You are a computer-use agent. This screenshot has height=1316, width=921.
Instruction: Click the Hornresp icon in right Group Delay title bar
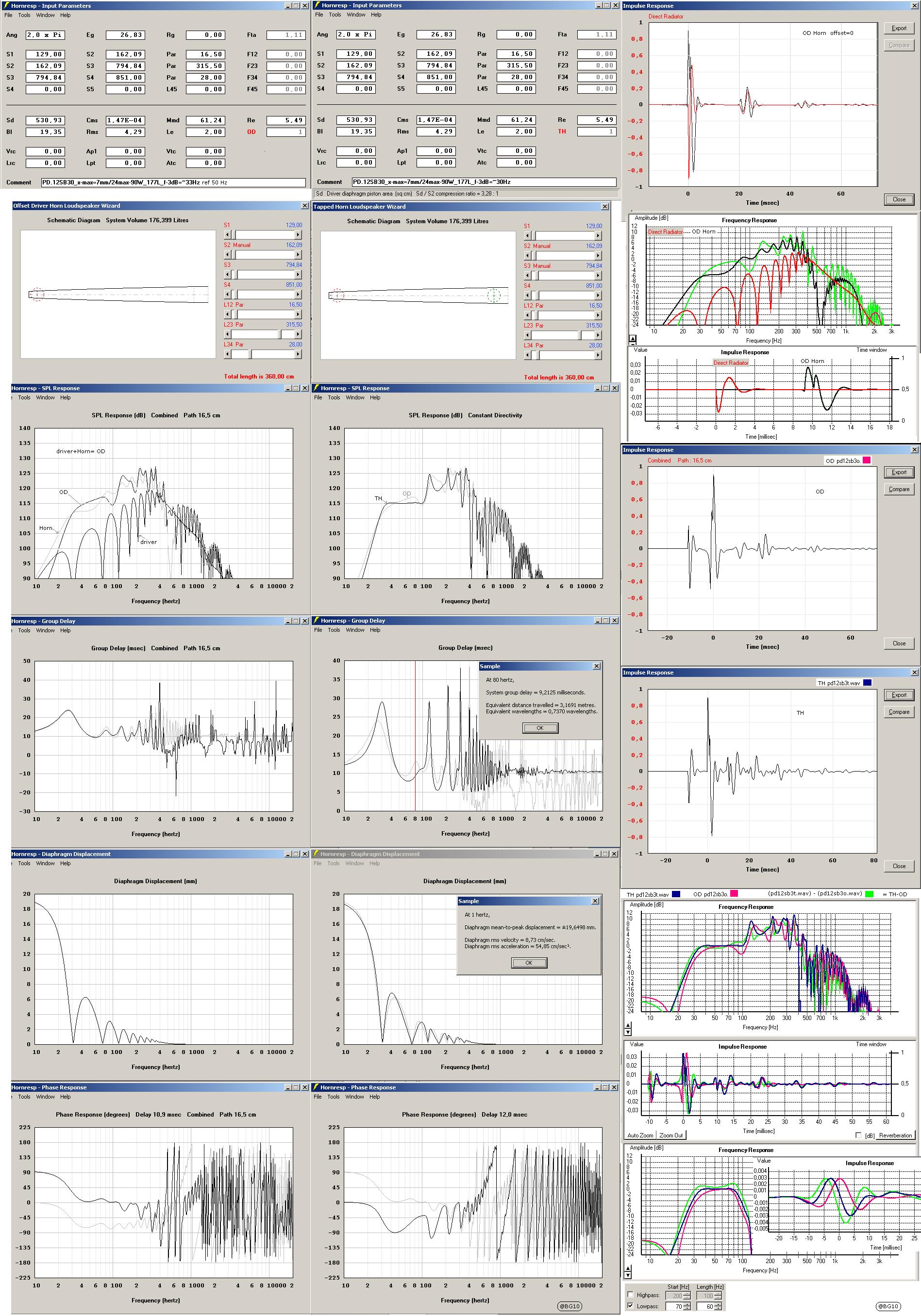(316, 620)
